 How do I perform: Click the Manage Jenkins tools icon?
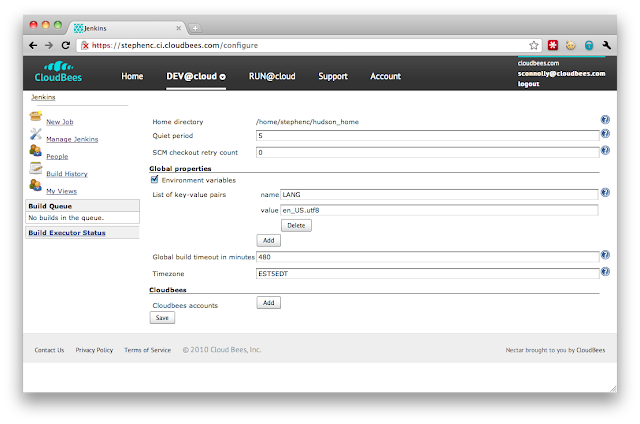coord(35,137)
